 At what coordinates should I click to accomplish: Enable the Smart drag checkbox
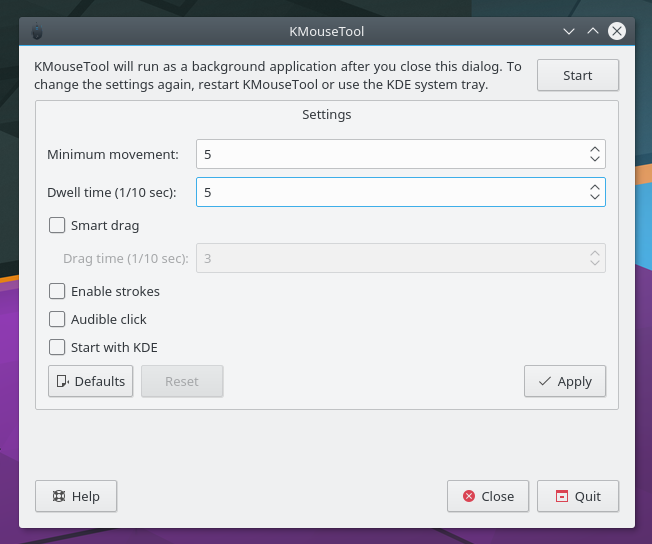tap(57, 226)
